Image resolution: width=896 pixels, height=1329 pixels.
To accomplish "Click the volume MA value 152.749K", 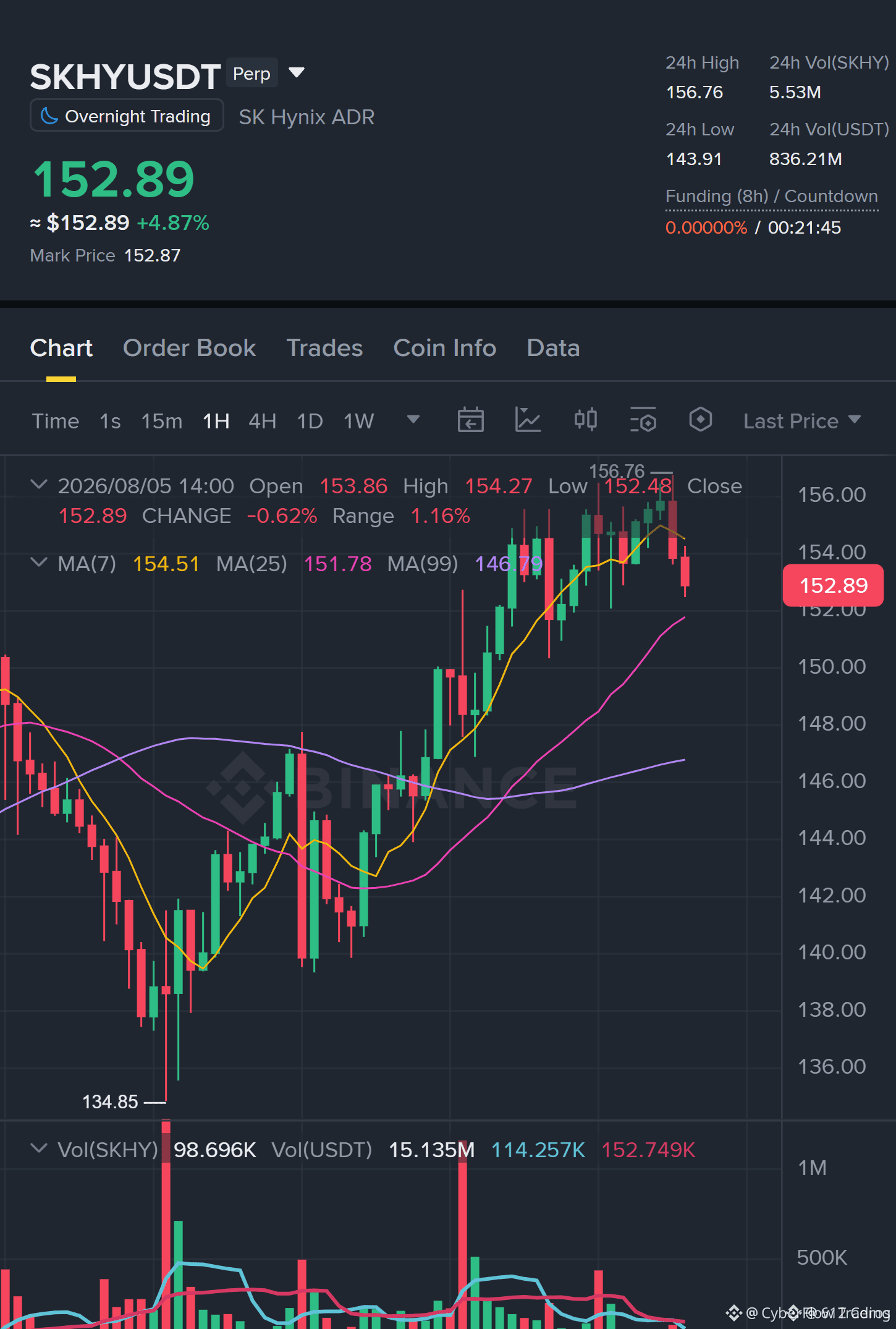I will (648, 1150).
